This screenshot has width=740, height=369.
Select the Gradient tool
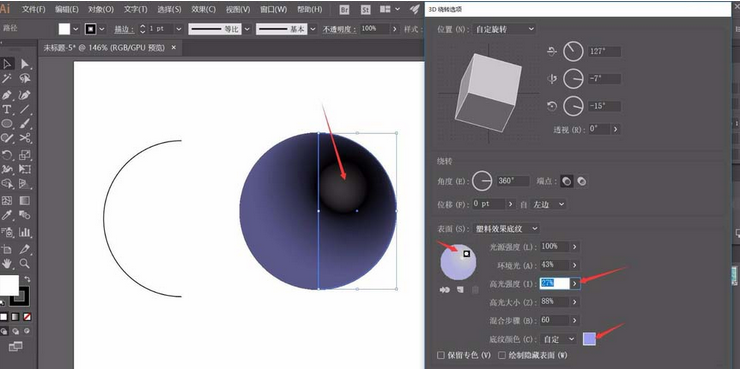tap(25, 201)
